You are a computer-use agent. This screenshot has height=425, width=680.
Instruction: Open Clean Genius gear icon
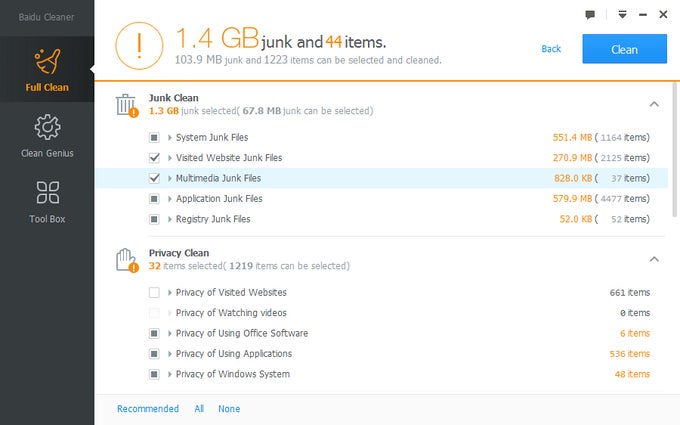coord(47,128)
